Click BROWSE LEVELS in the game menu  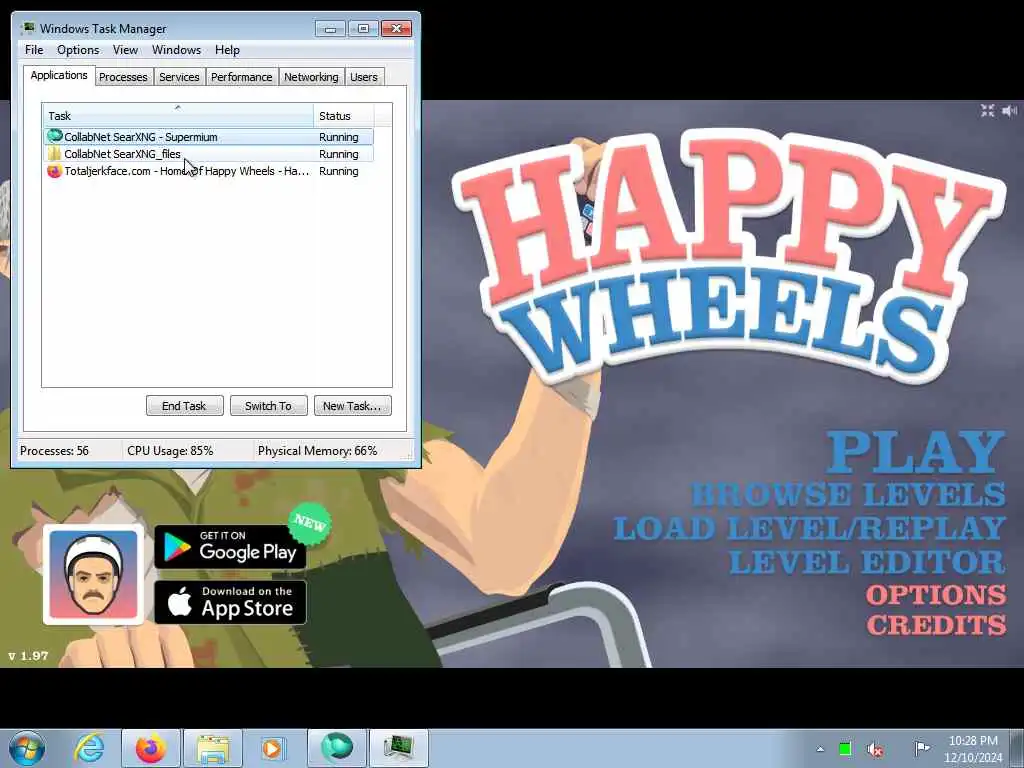pos(848,494)
